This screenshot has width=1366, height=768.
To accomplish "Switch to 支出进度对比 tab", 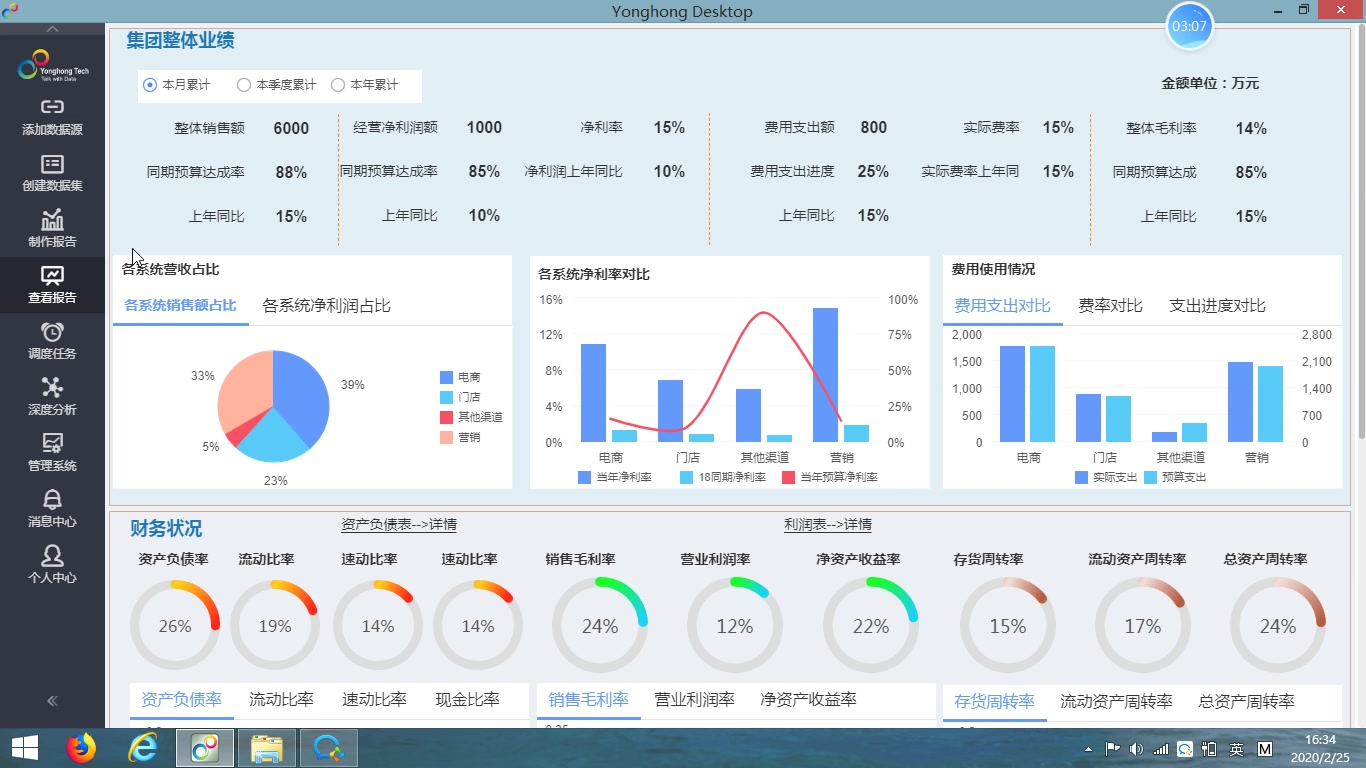I will (1217, 306).
